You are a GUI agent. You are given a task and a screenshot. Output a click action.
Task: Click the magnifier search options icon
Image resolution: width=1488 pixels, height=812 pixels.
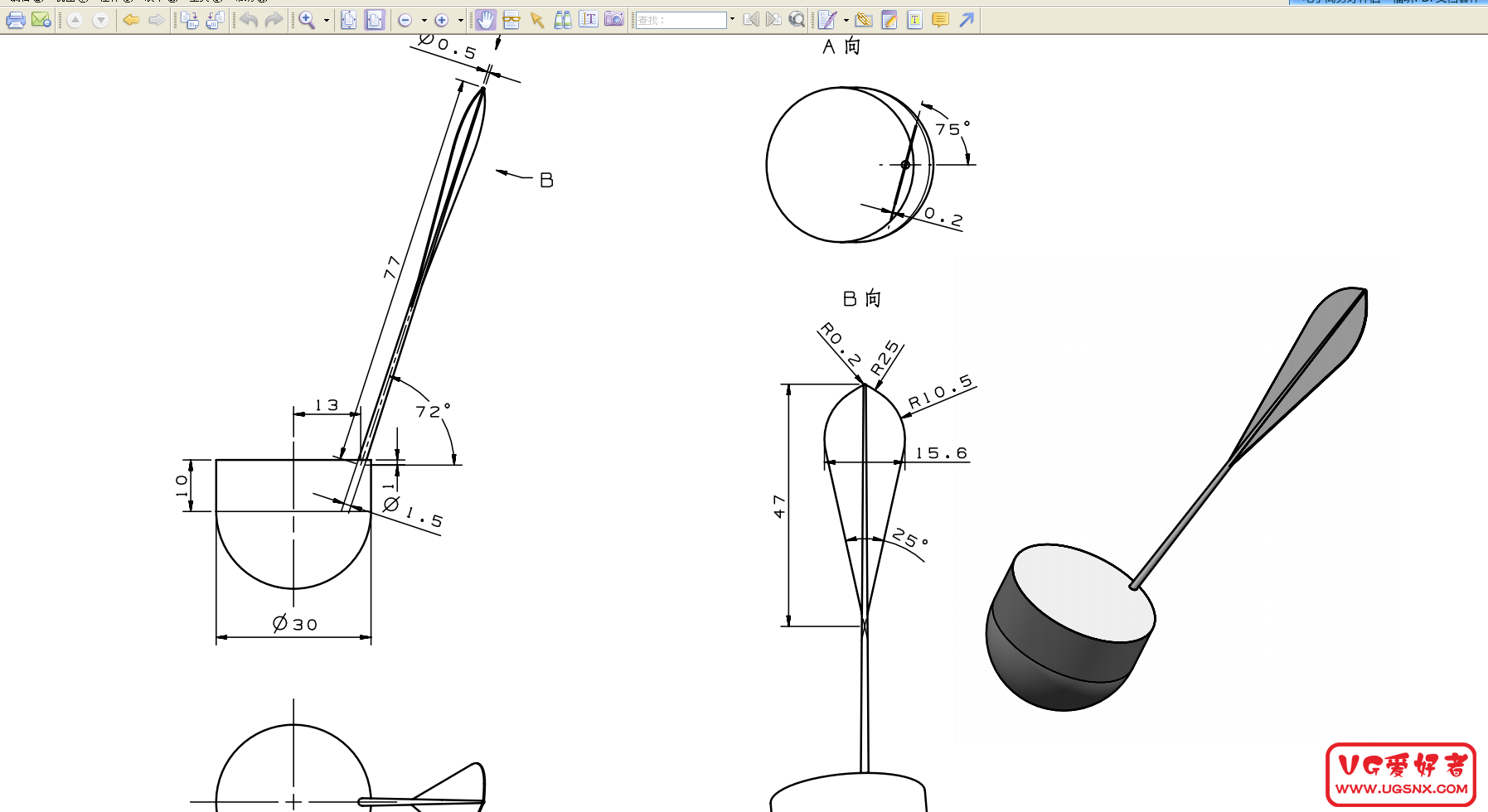(797, 20)
